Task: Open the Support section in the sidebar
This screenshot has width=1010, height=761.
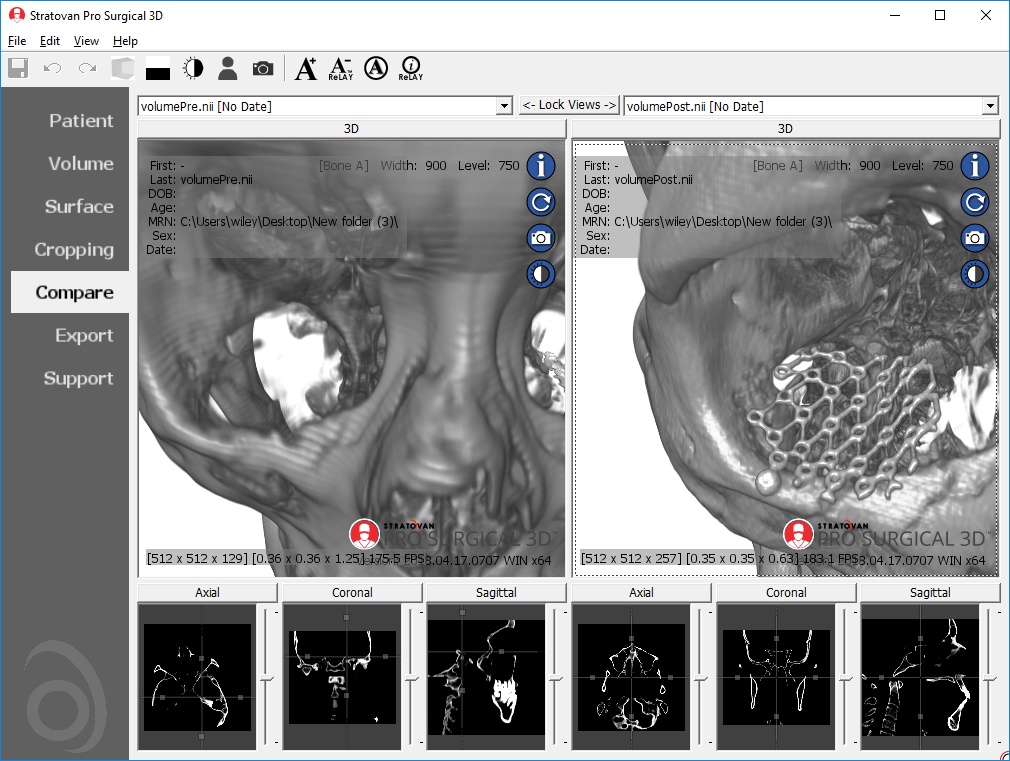Action: point(79,378)
